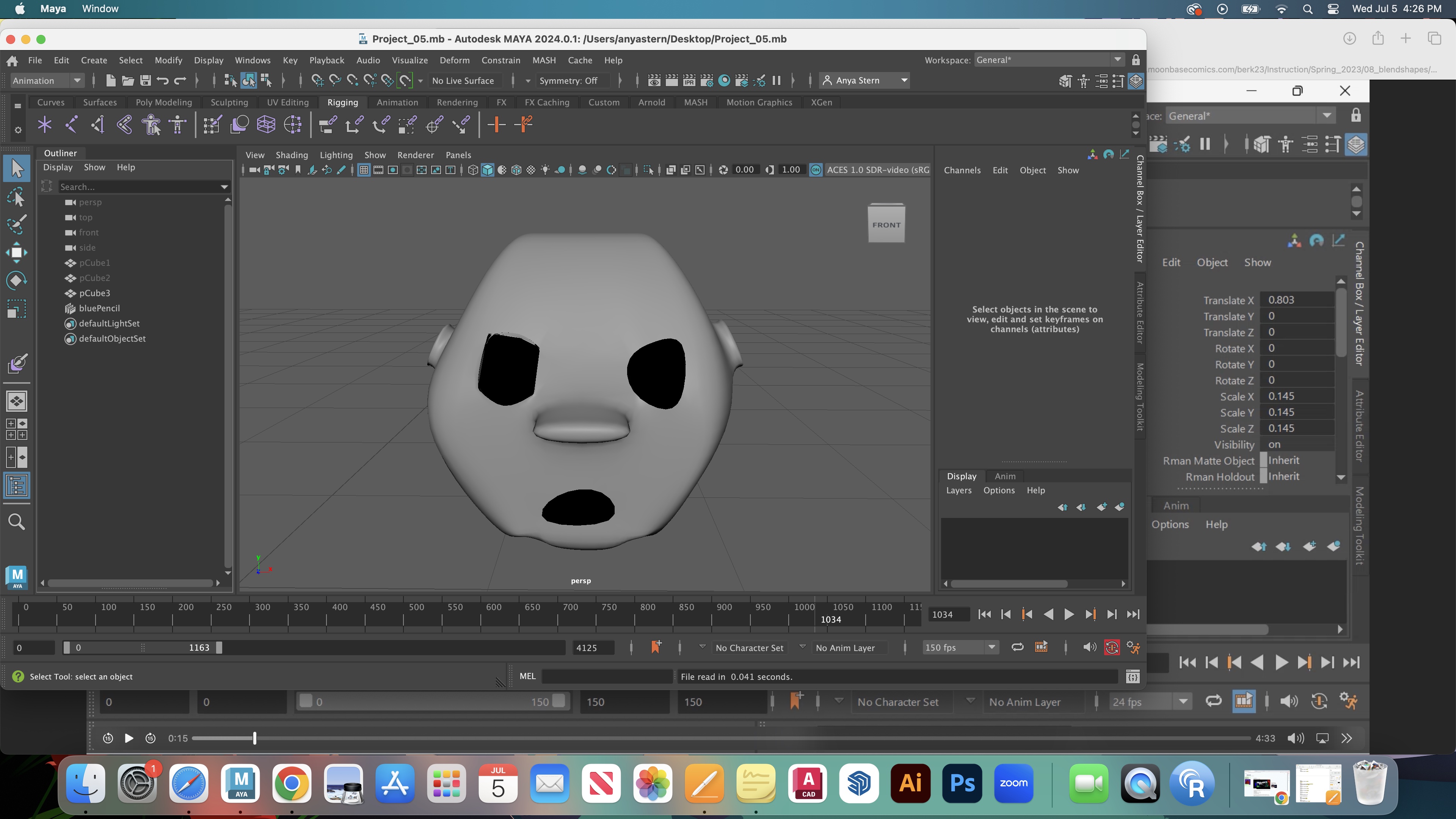Screen dimensions: 1456x819
Task: Toggle viewport grid display
Action: [x=364, y=170]
